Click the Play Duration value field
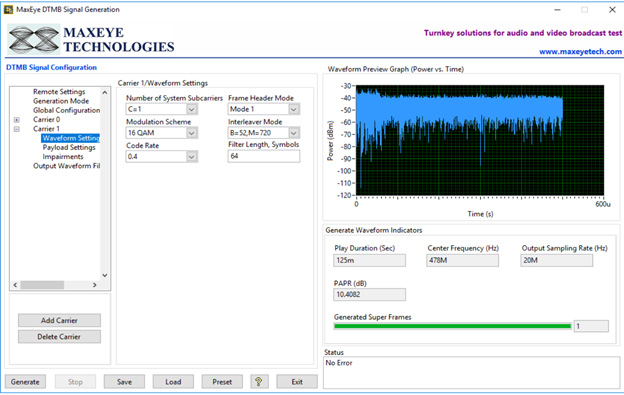This screenshot has height=395, width=624. (x=369, y=260)
